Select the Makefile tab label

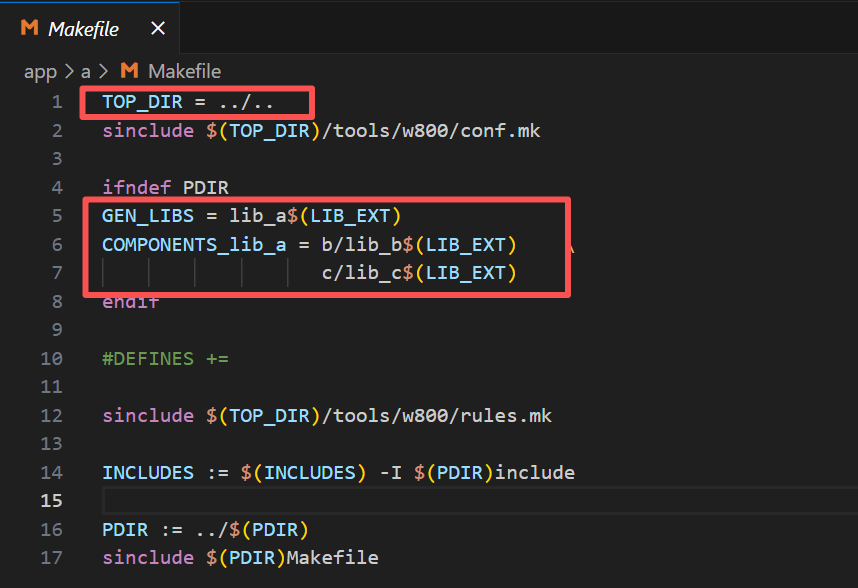84,29
